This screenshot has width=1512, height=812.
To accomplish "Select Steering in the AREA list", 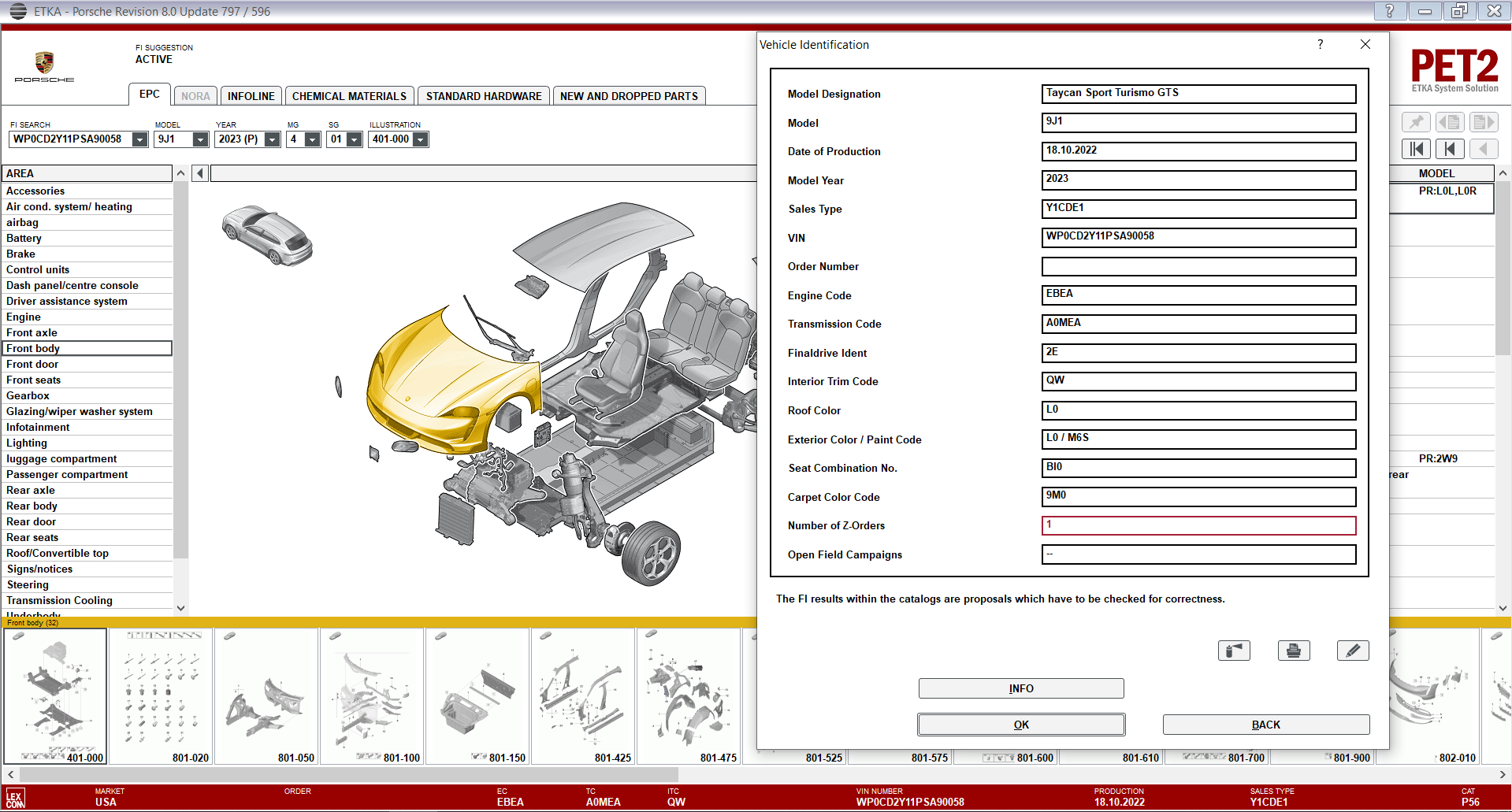I will tap(87, 584).
